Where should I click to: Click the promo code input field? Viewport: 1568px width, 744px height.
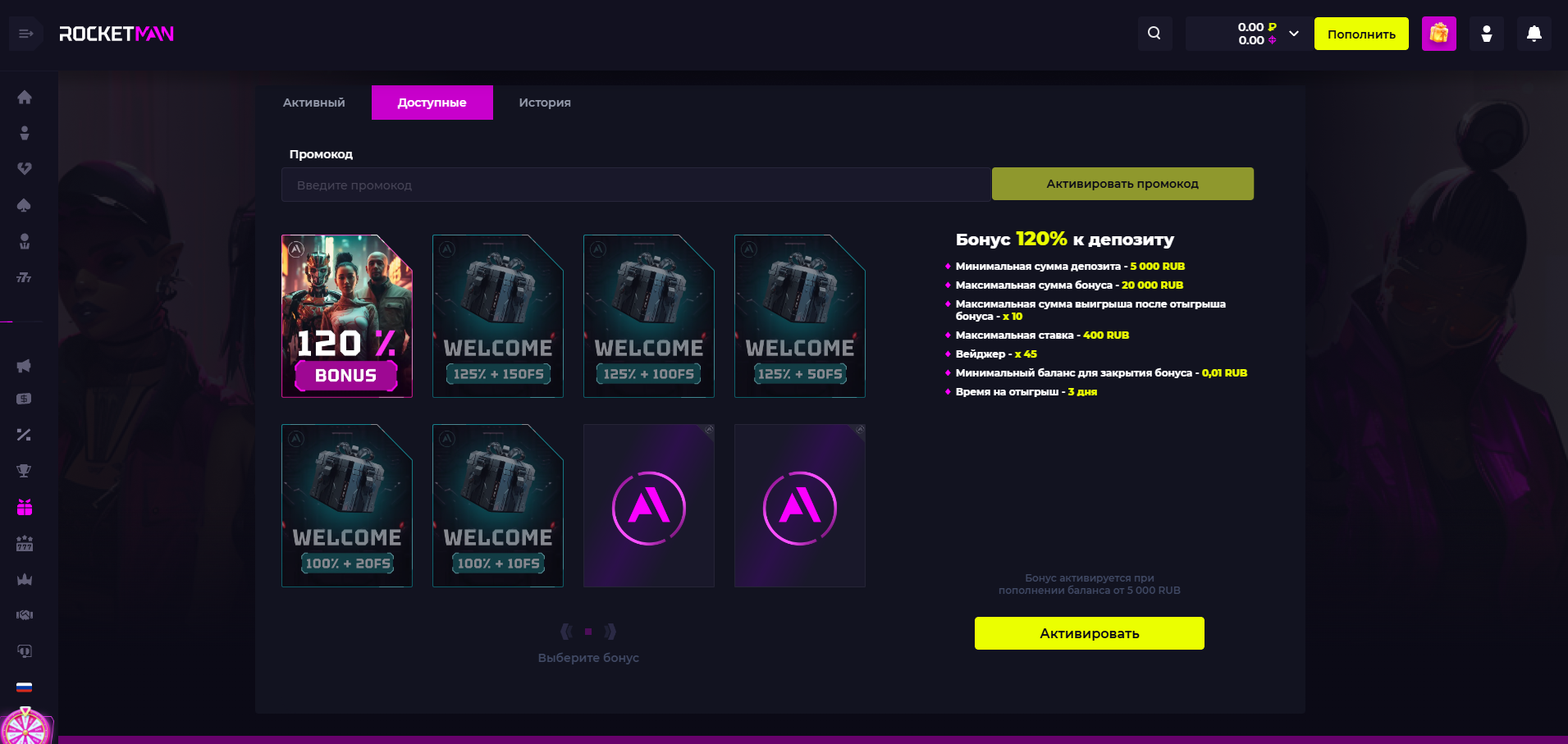(635, 185)
